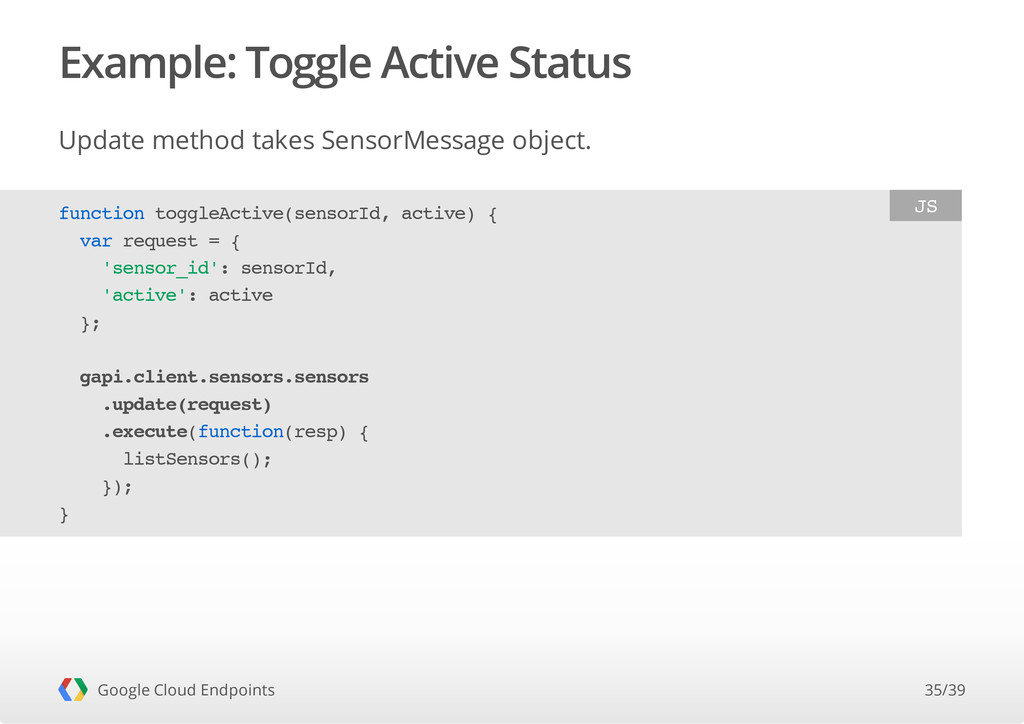
Task: Click the 35/39 slide number indicator
Action: pos(944,690)
